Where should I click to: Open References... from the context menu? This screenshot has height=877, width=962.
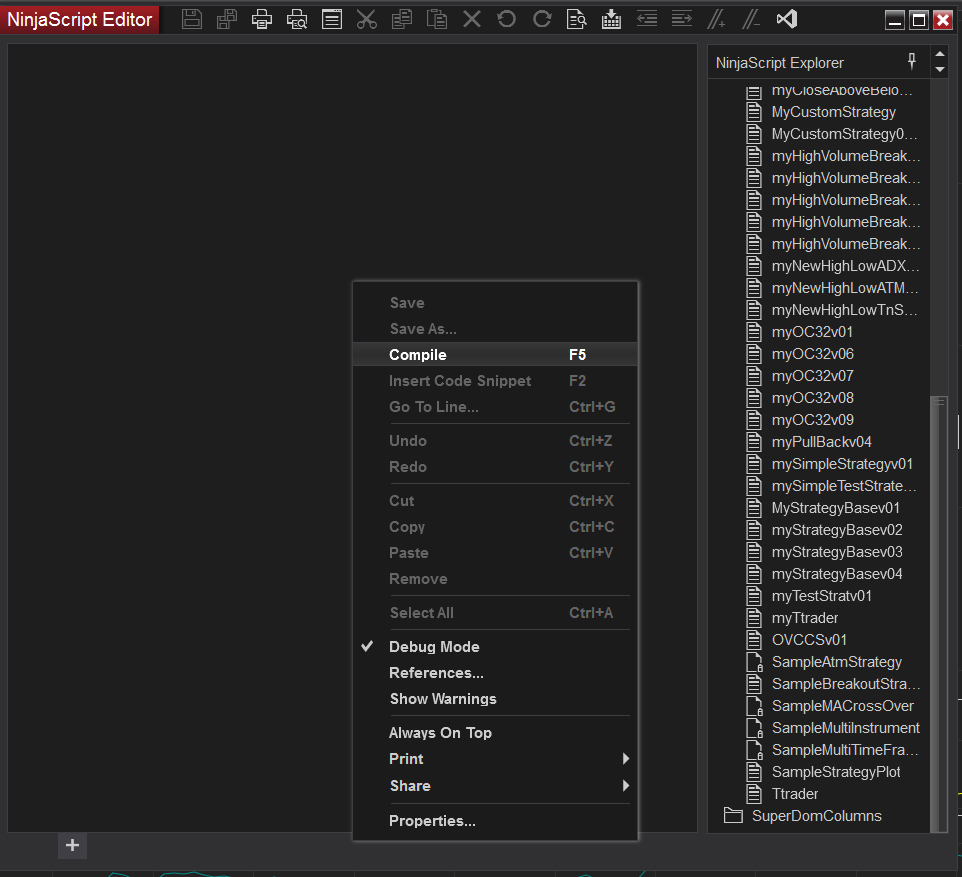click(436, 673)
